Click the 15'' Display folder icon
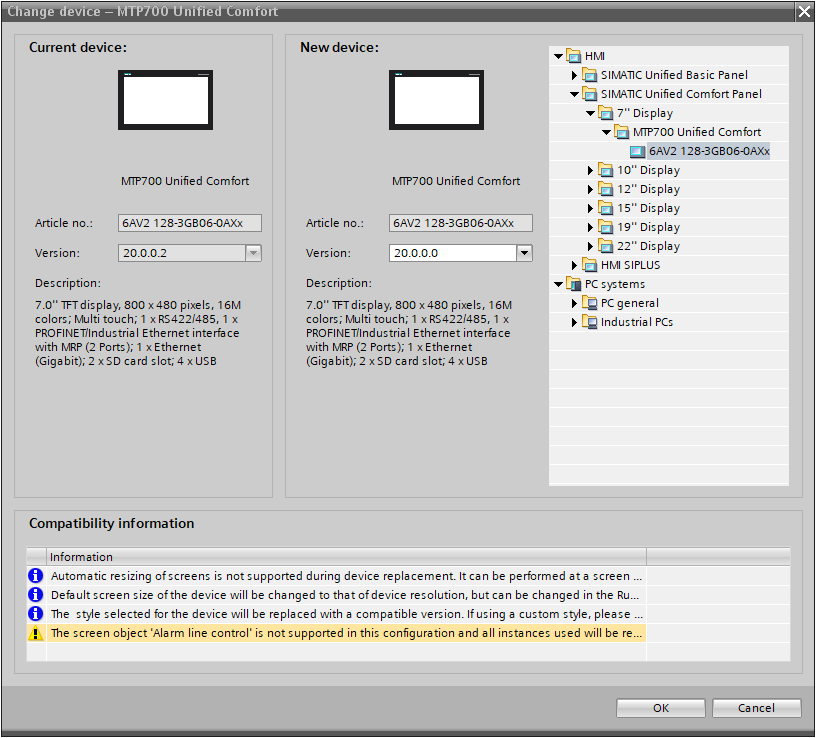816x738 pixels. pos(605,208)
